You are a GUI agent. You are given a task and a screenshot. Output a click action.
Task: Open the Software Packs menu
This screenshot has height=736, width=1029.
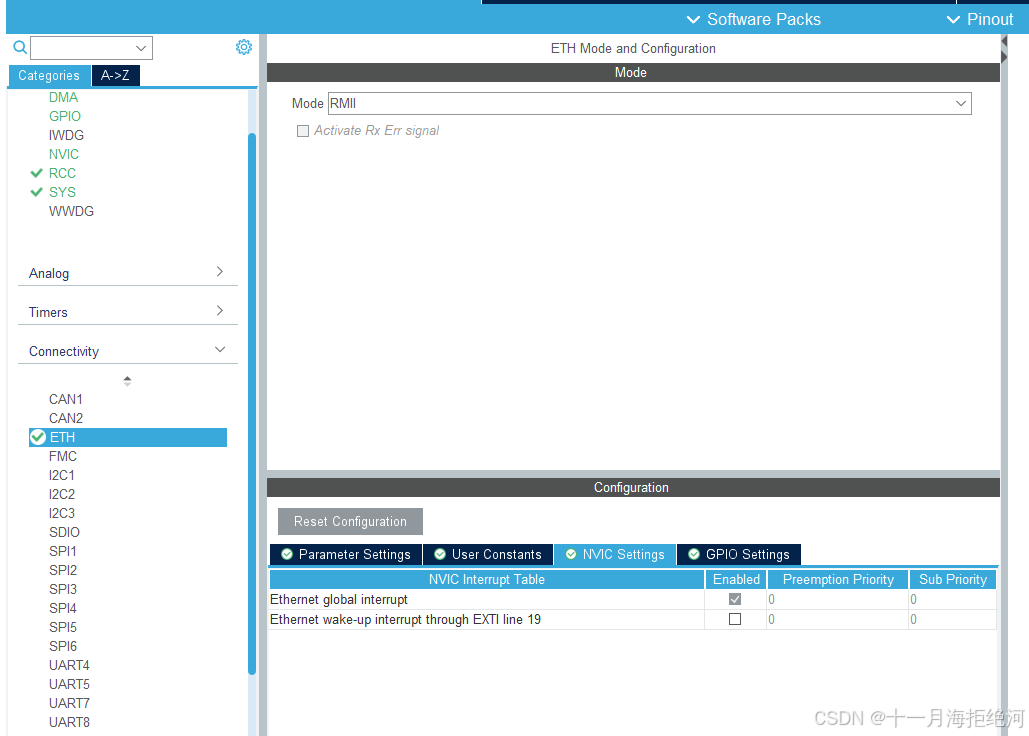(x=753, y=19)
